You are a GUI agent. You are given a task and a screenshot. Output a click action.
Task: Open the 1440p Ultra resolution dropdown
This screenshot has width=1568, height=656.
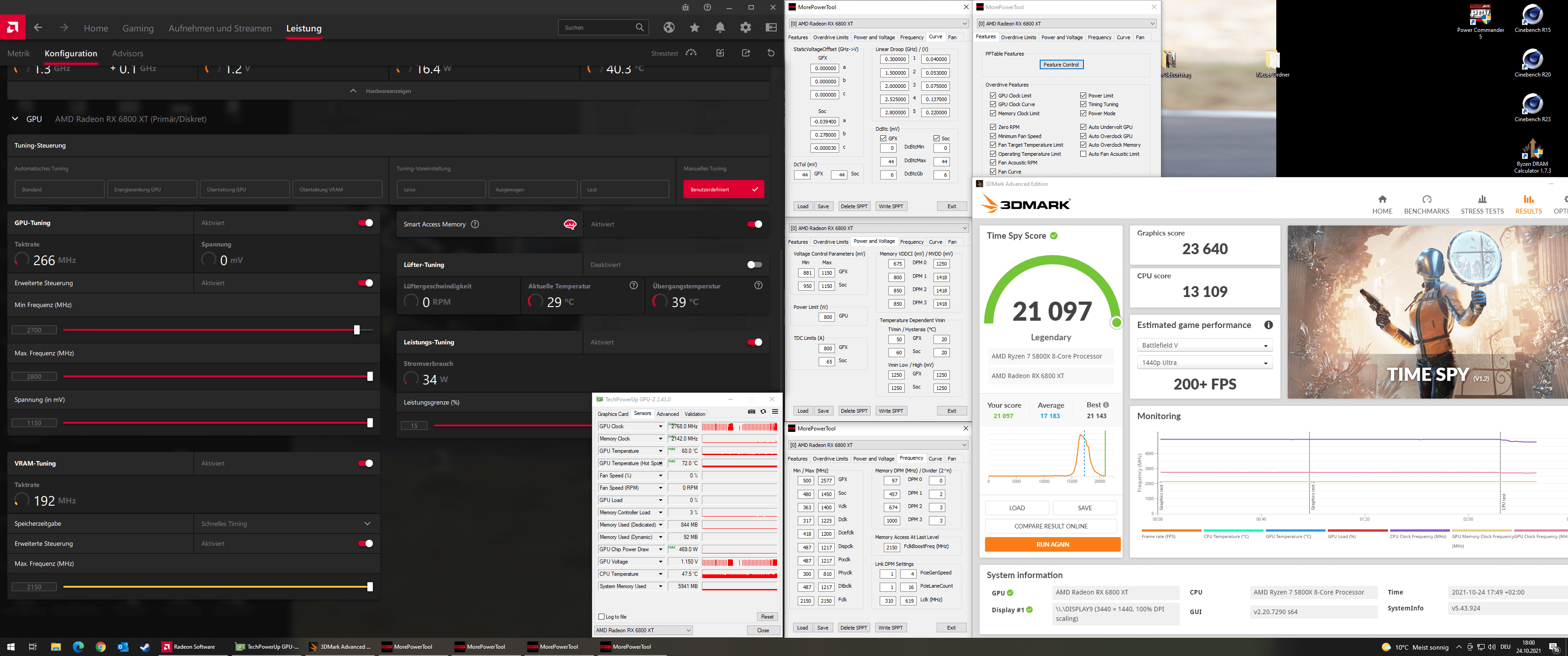tap(1205, 363)
